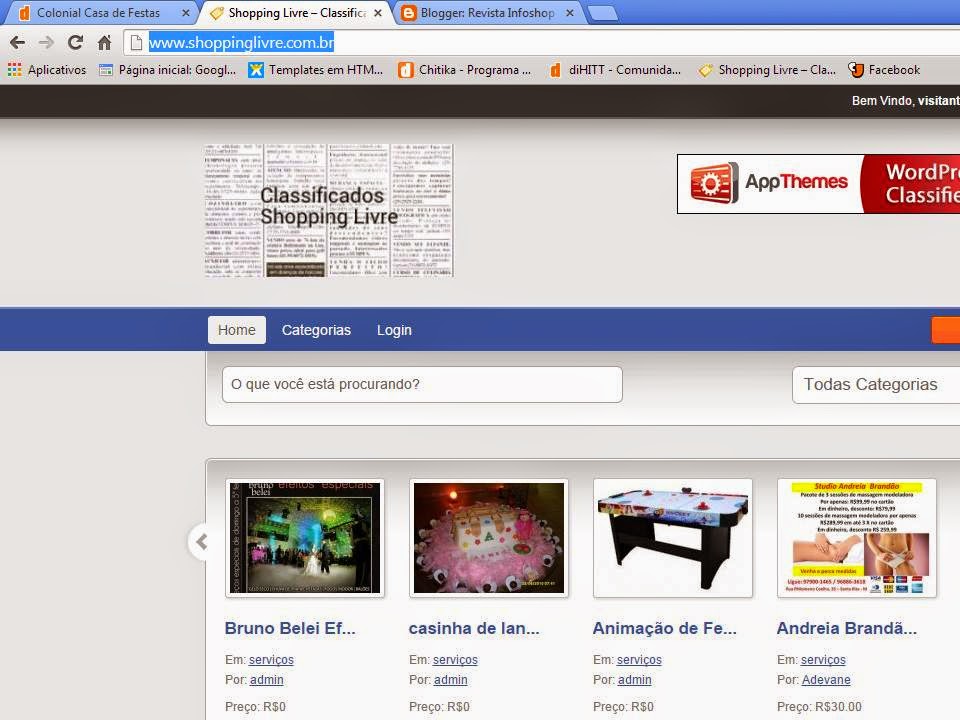Open the air hockey table thumbnail

coord(673,538)
